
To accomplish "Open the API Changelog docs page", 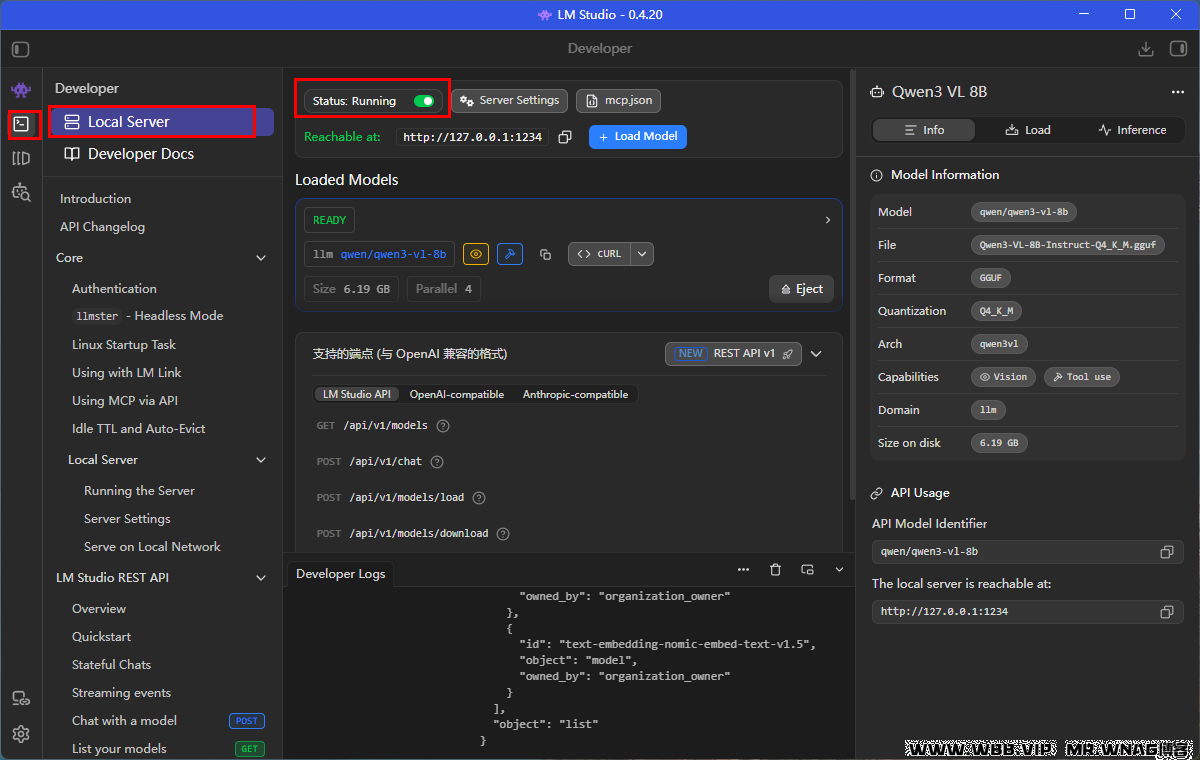I will click(102, 227).
